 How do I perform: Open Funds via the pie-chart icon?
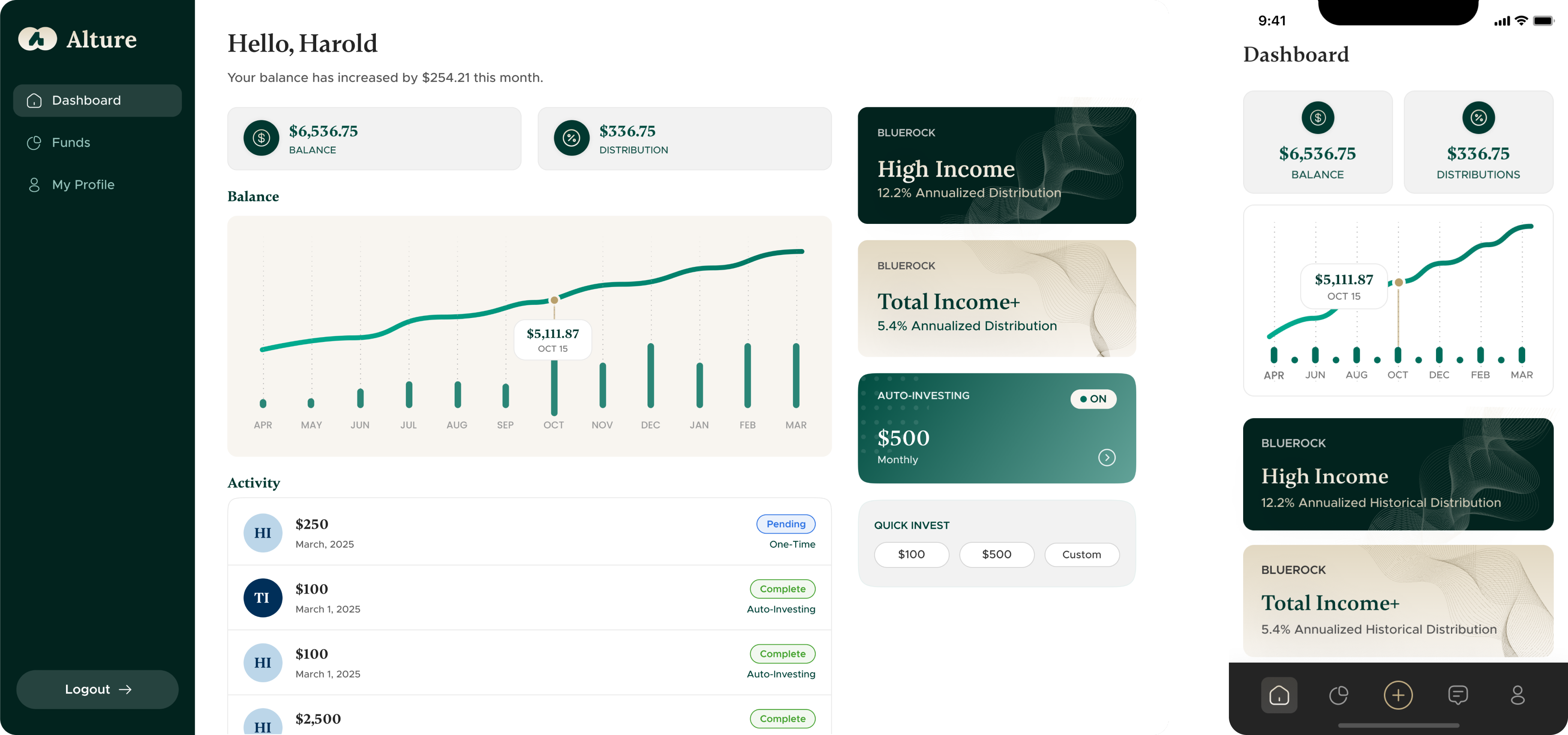(35, 142)
